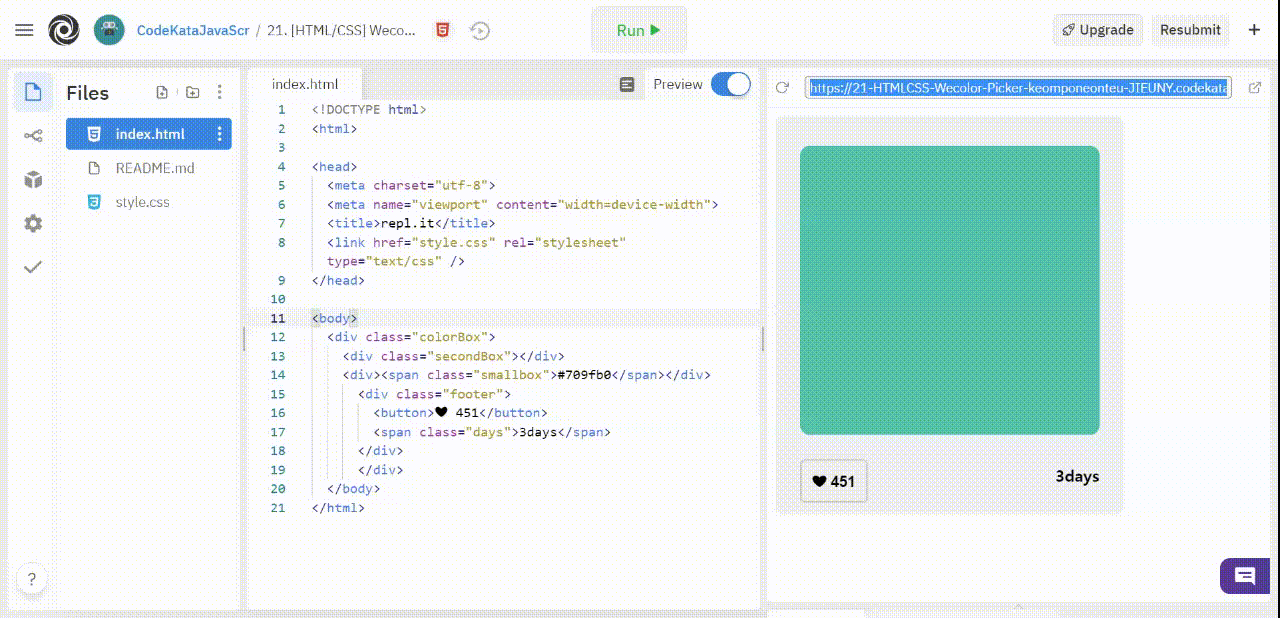This screenshot has height=618, width=1280.
Task: Click line number 10 in the gutter
Action: tap(278, 299)
